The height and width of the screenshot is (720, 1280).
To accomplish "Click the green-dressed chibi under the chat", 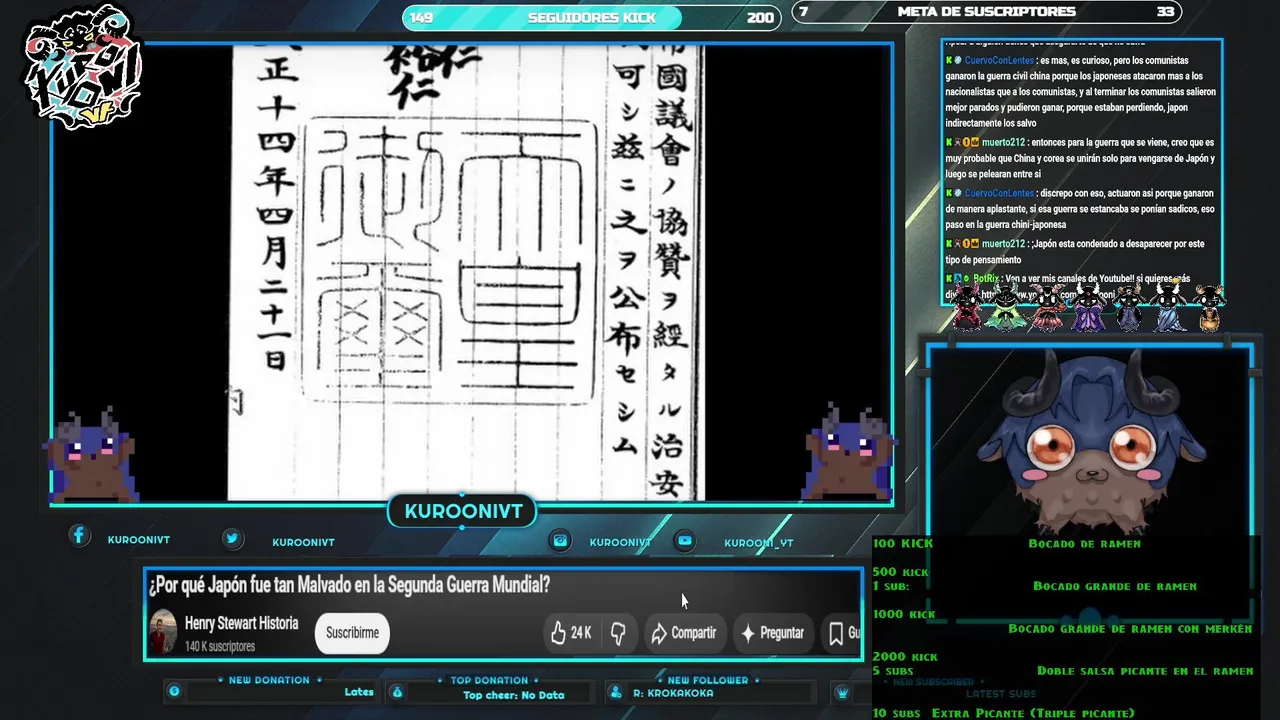I will (1004, 308).
